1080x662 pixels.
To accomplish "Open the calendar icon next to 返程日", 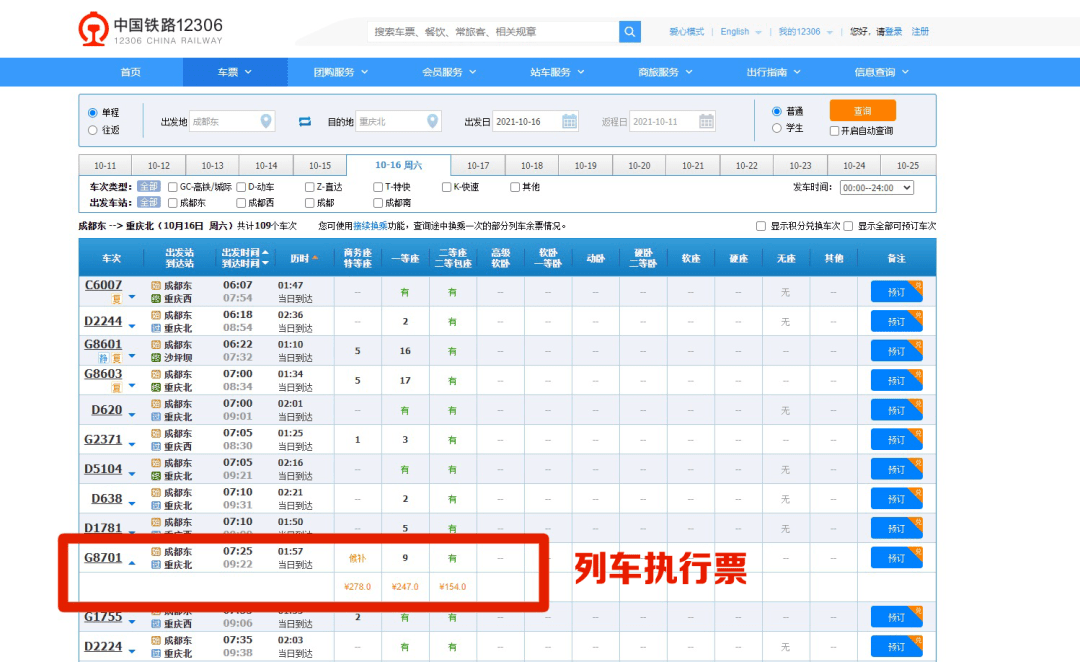I will (x=707, y=121).
